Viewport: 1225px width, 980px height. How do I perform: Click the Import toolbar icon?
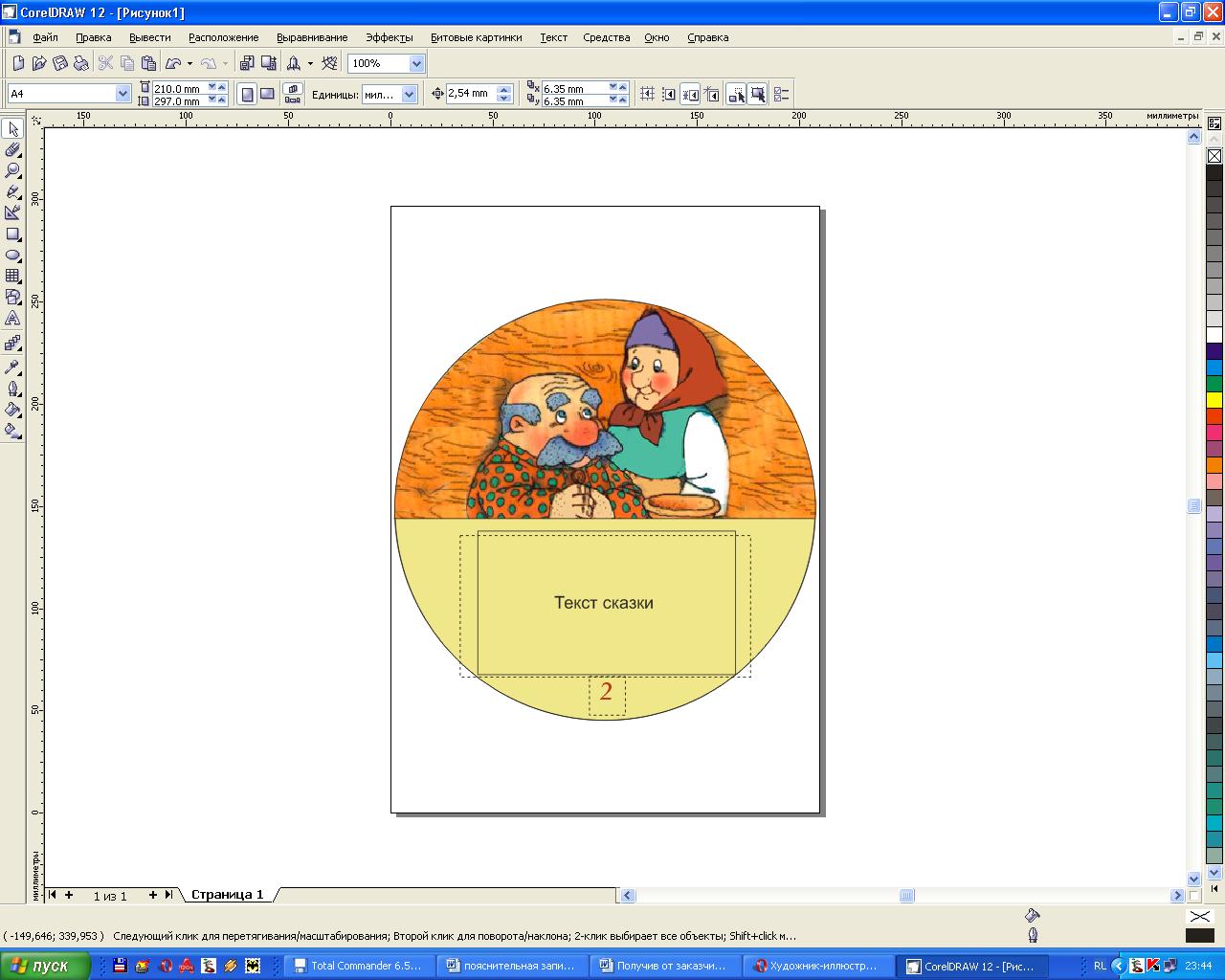pyautogui.click(x=247, y=63)
